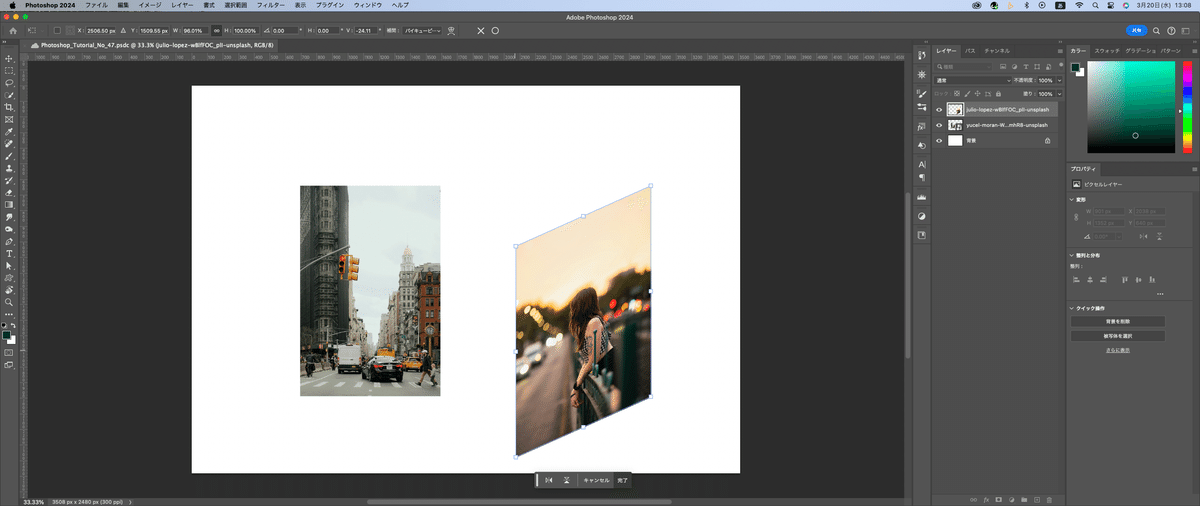
Task: Click flip horizontal icon in floating taskbar
Action: [x=549, y=480]
